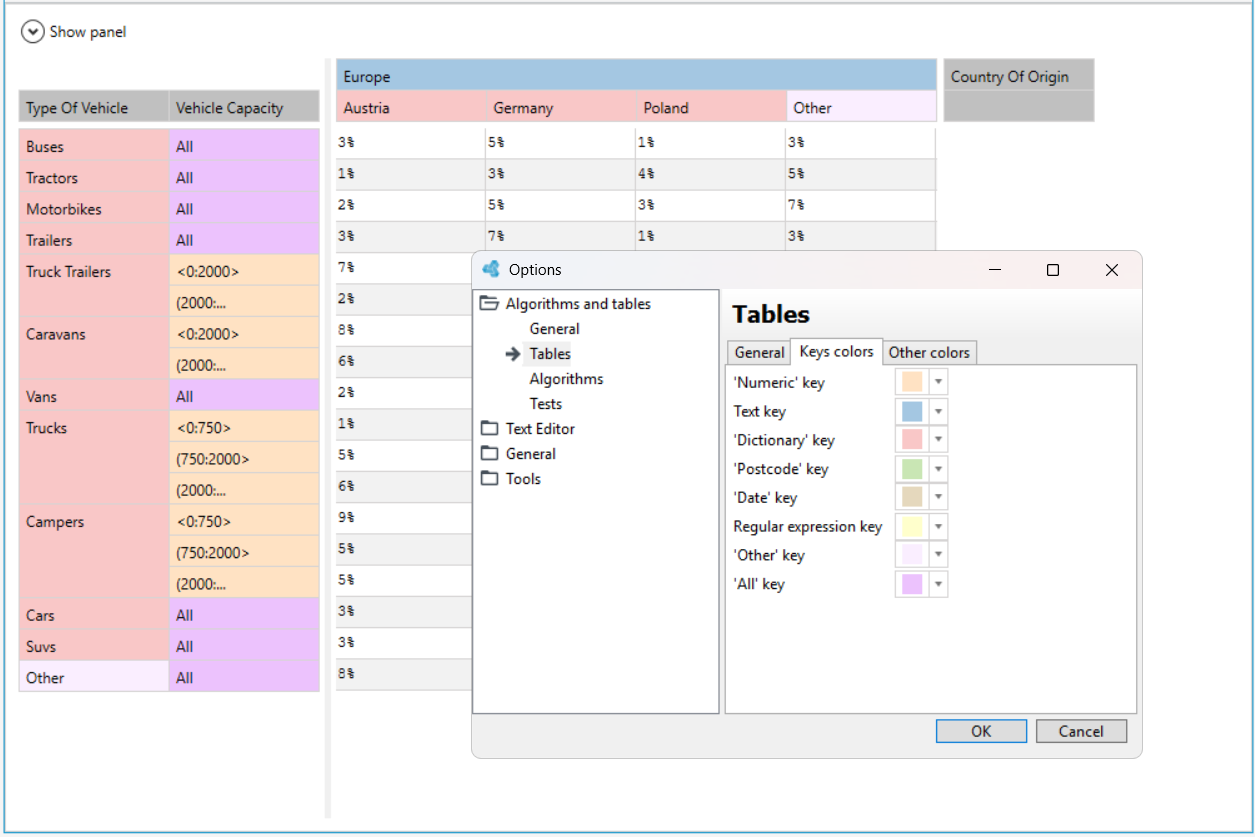Select the Suvs row label
This screenshot has width=1255, height=837.
[94, 646]
